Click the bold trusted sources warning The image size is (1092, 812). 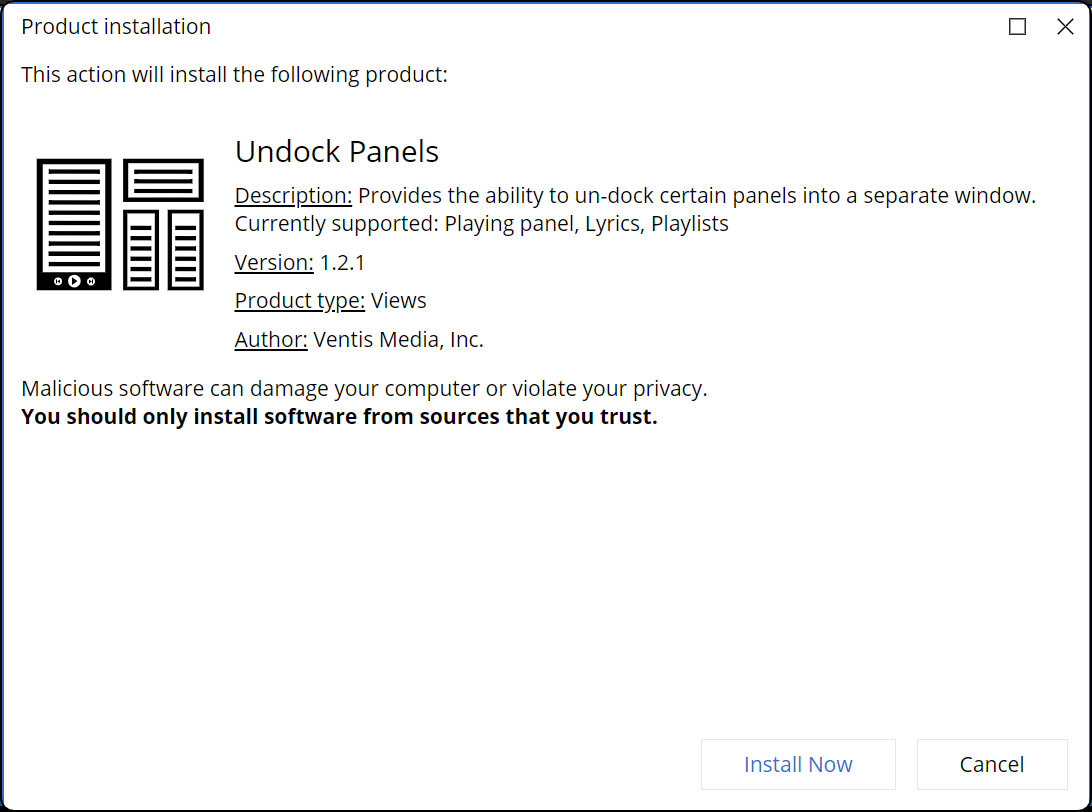(339, 417)
